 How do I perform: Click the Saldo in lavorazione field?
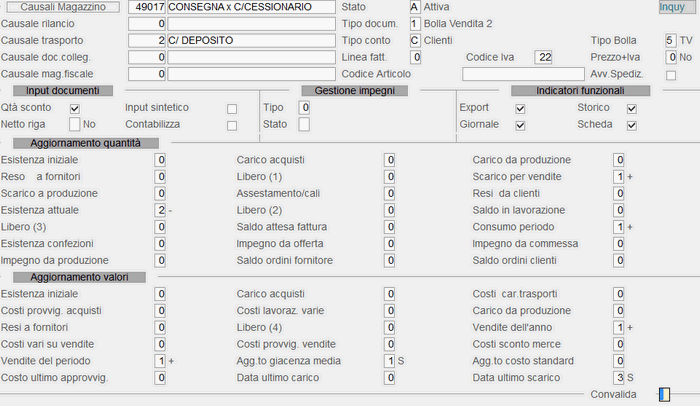click(619, 210)
